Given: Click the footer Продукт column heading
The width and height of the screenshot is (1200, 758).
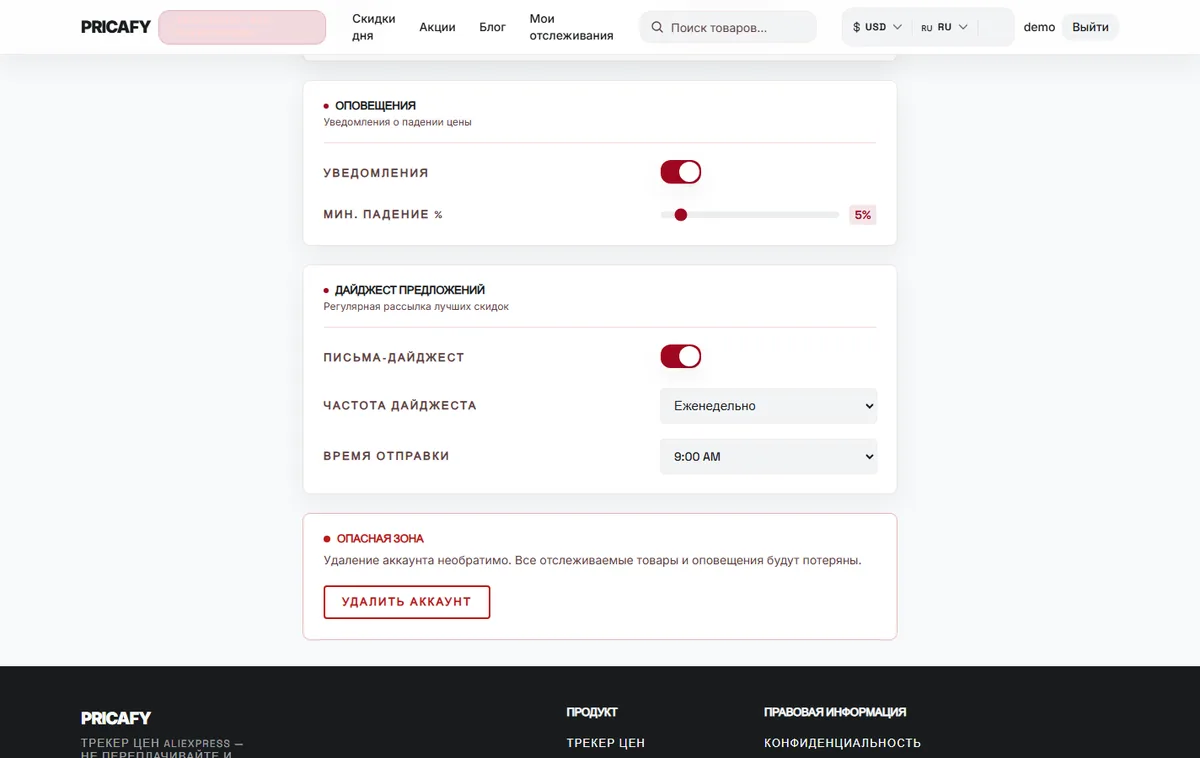Looking at the screenshot, I should [592, 712].
